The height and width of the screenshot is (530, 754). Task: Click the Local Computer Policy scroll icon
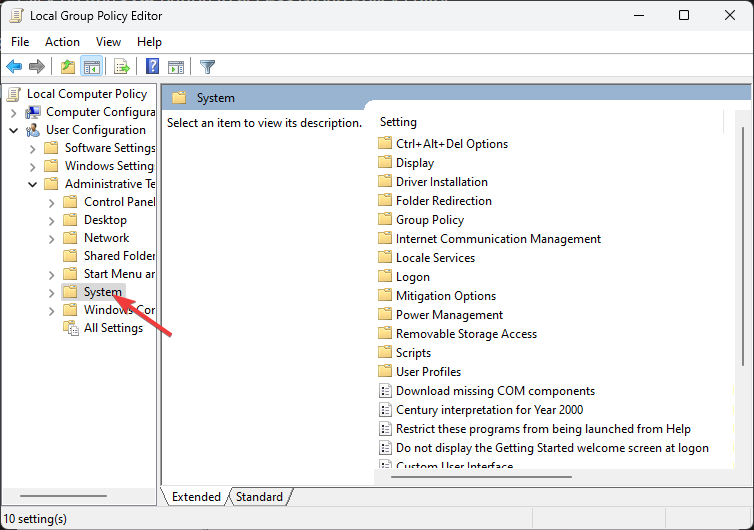pos(14,94)
